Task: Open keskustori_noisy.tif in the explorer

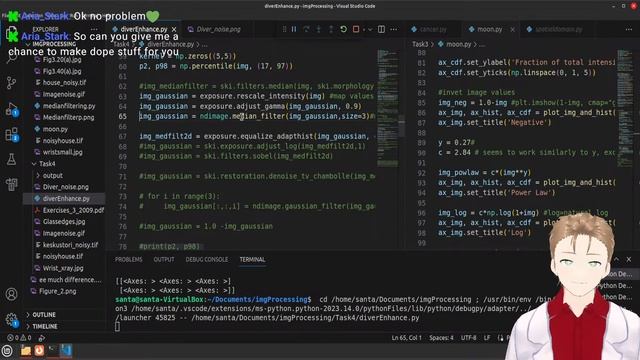Action: pos(70,245)
